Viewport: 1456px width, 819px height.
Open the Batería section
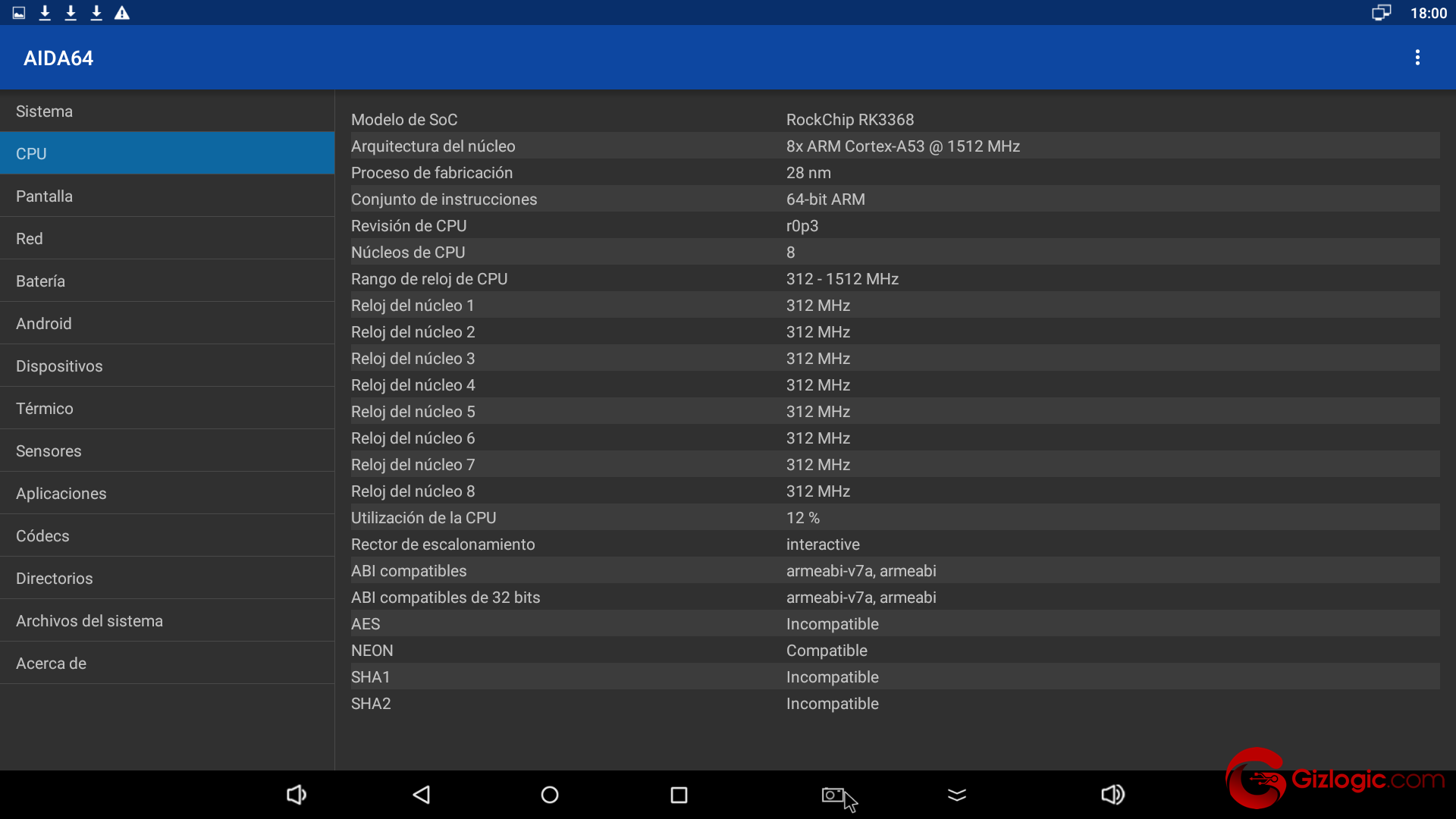[167, 281]
